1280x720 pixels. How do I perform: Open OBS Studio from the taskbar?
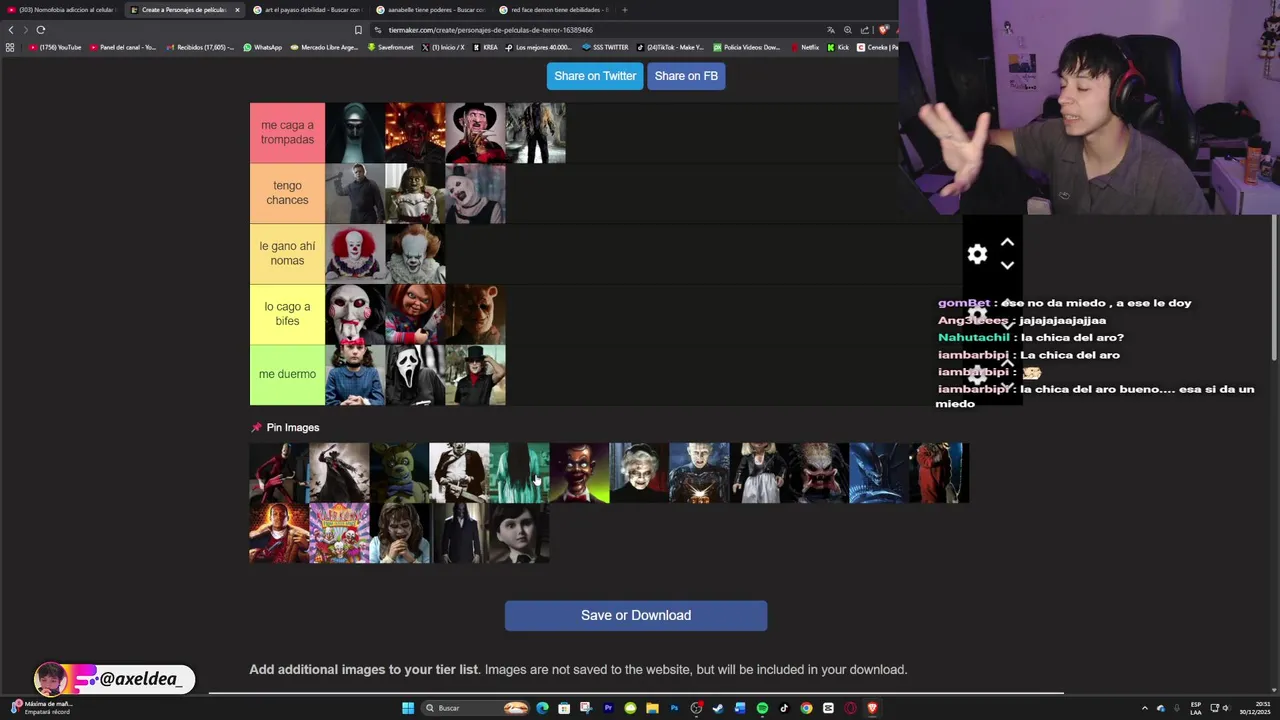[x=696, y=708]
